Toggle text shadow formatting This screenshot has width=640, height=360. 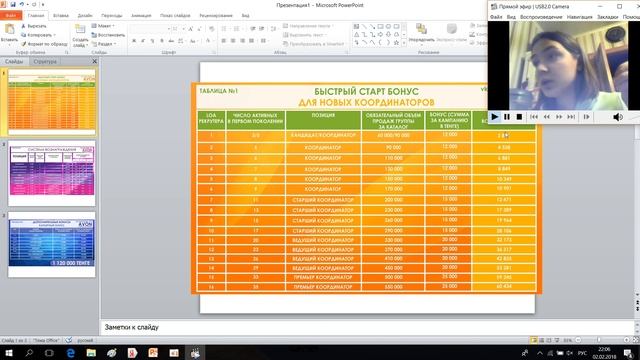point(162,41)
